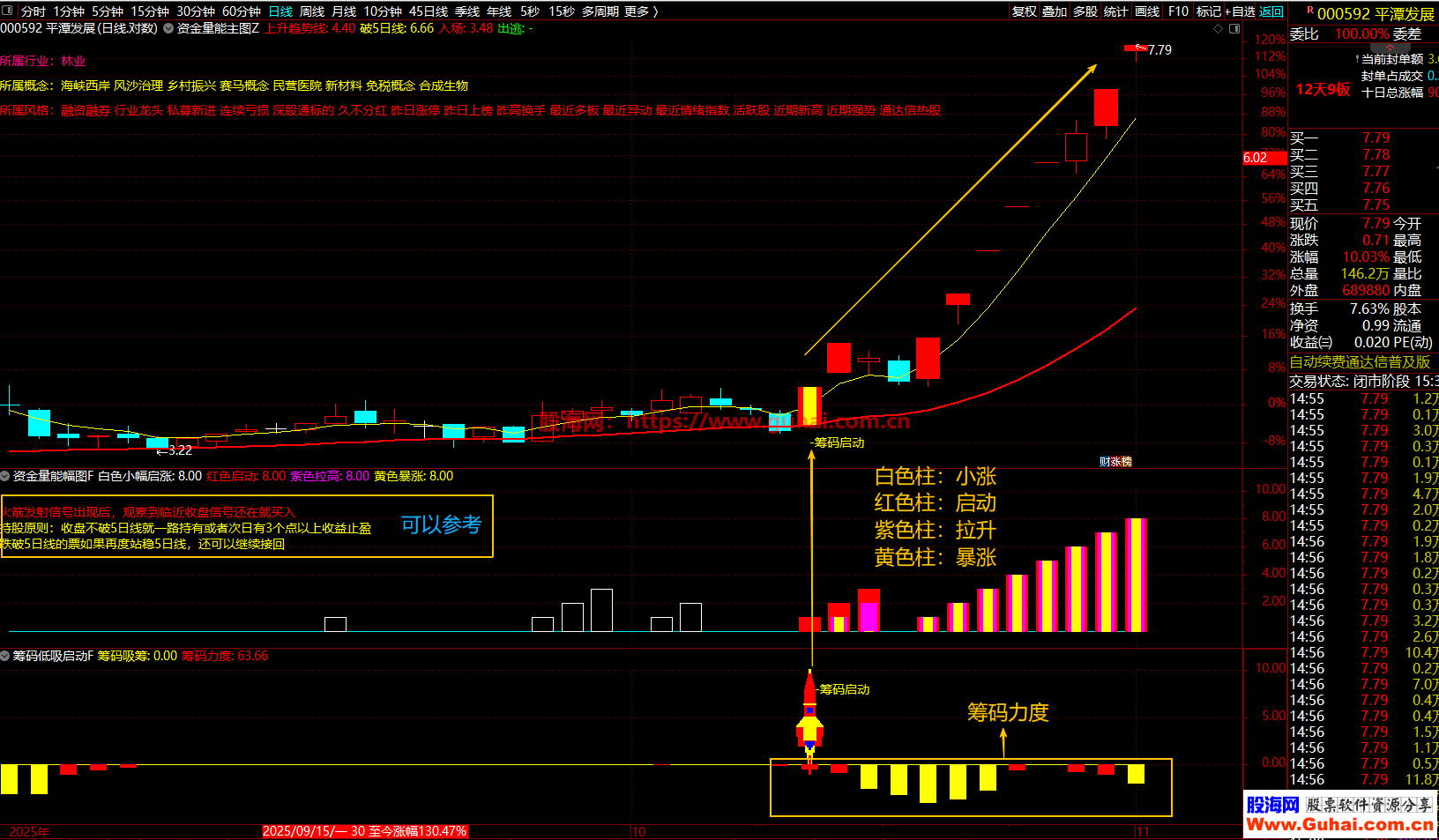Switch to the 周线 weekly period tab
This screenshot has height=840, width=1439.
tap(312, 11)
